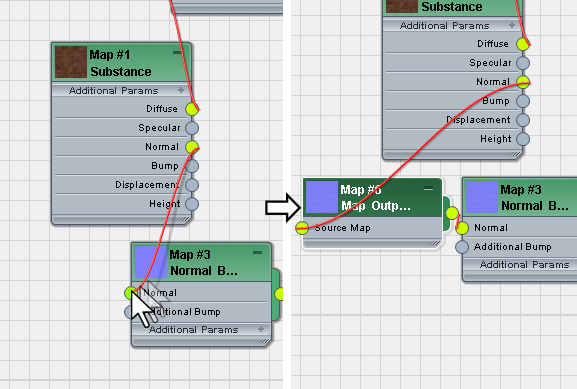This screenshot has width=577, height=389.
Task: Click the purple preview swatch on left Map #3
Action: [x=151, y=262]
